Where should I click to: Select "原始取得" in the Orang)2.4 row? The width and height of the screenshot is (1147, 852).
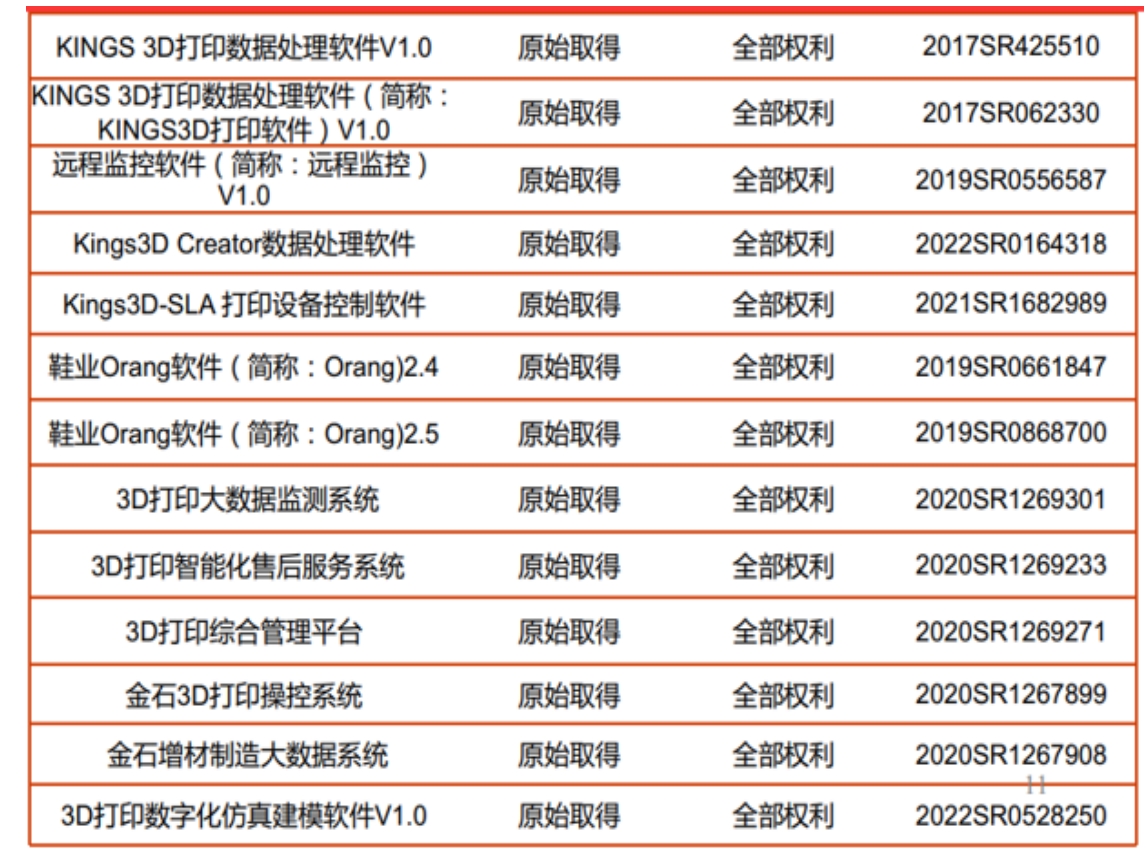point(569,368)
